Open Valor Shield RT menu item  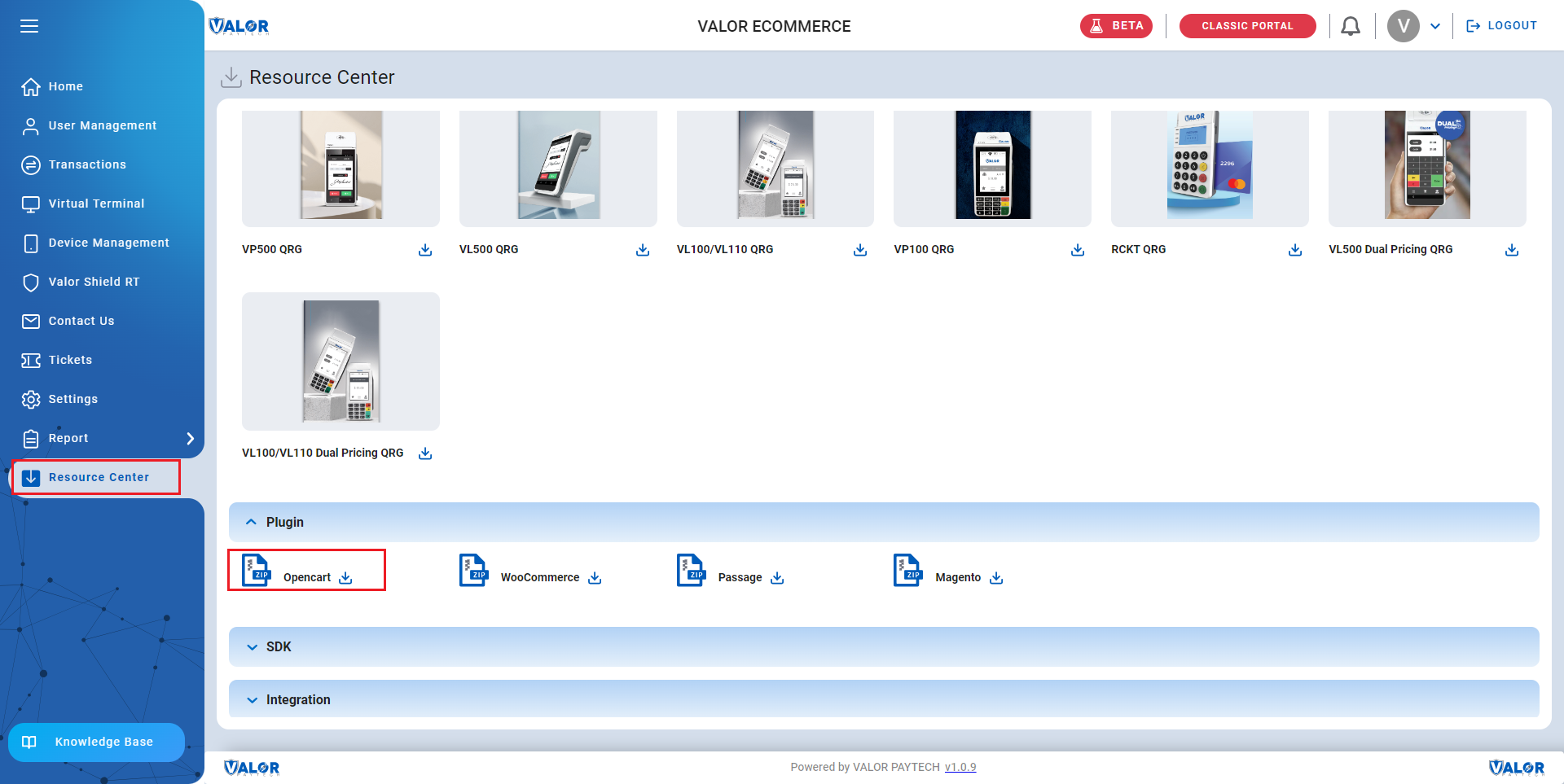click(x=94, y=282)
